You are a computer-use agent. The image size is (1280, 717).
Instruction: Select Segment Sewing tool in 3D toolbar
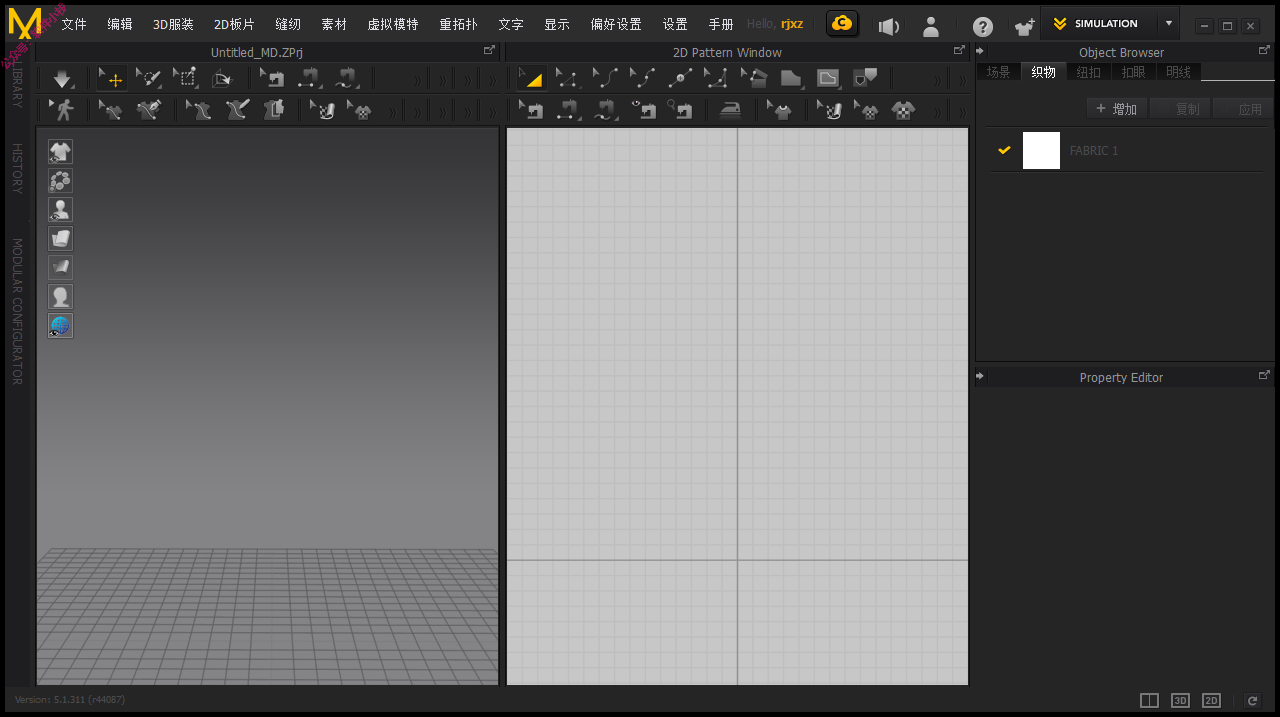(x=309, y=79)
